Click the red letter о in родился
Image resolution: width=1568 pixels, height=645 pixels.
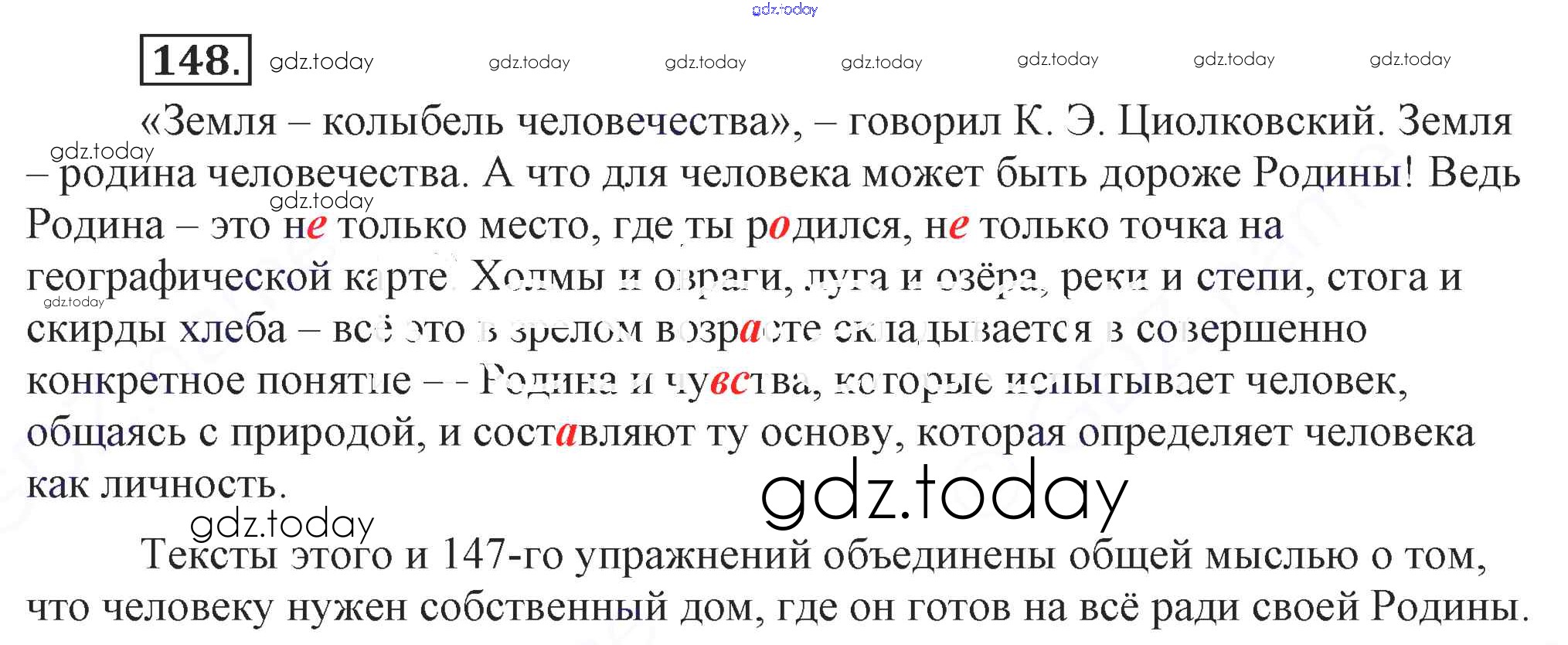779,226
